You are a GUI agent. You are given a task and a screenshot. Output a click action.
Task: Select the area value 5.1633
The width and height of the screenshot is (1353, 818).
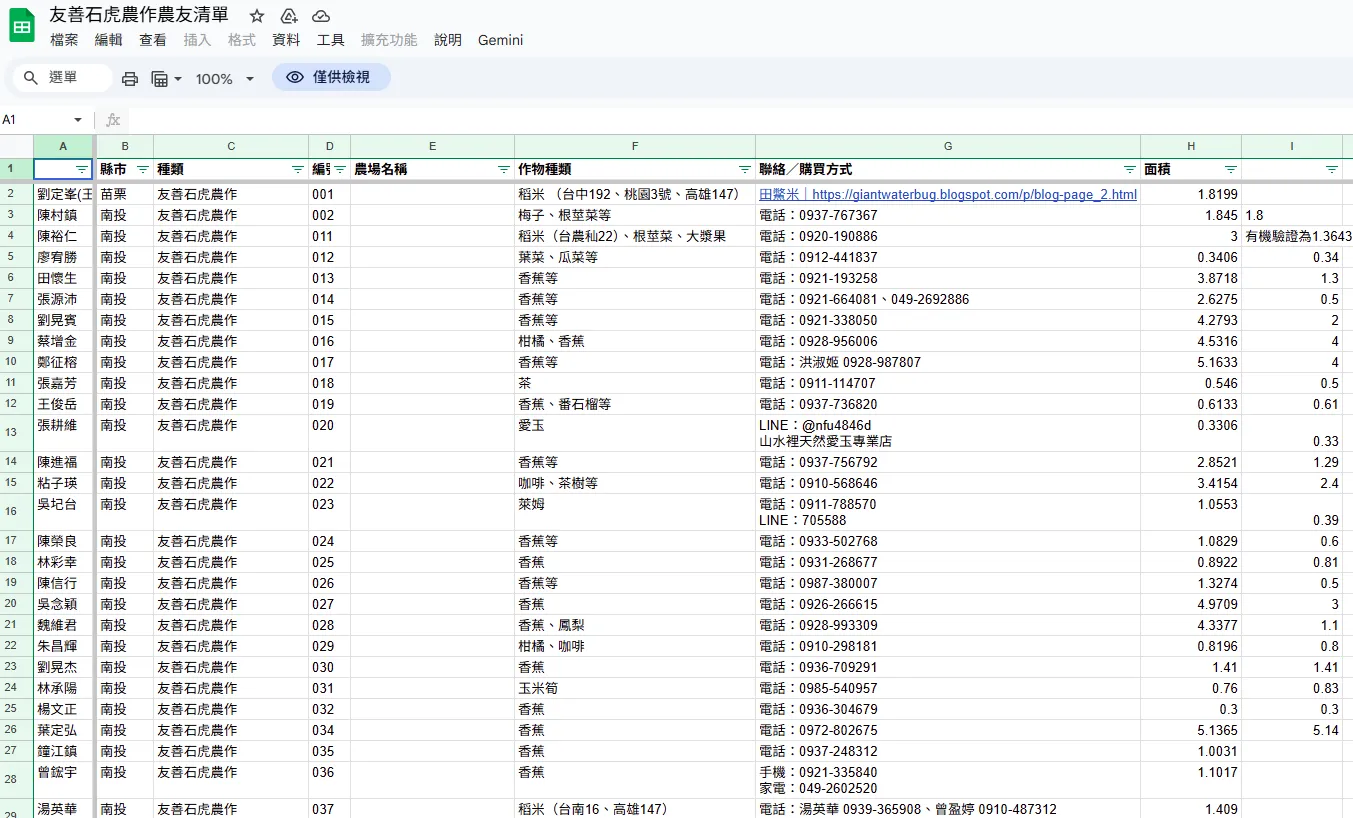click(1191, 362)
